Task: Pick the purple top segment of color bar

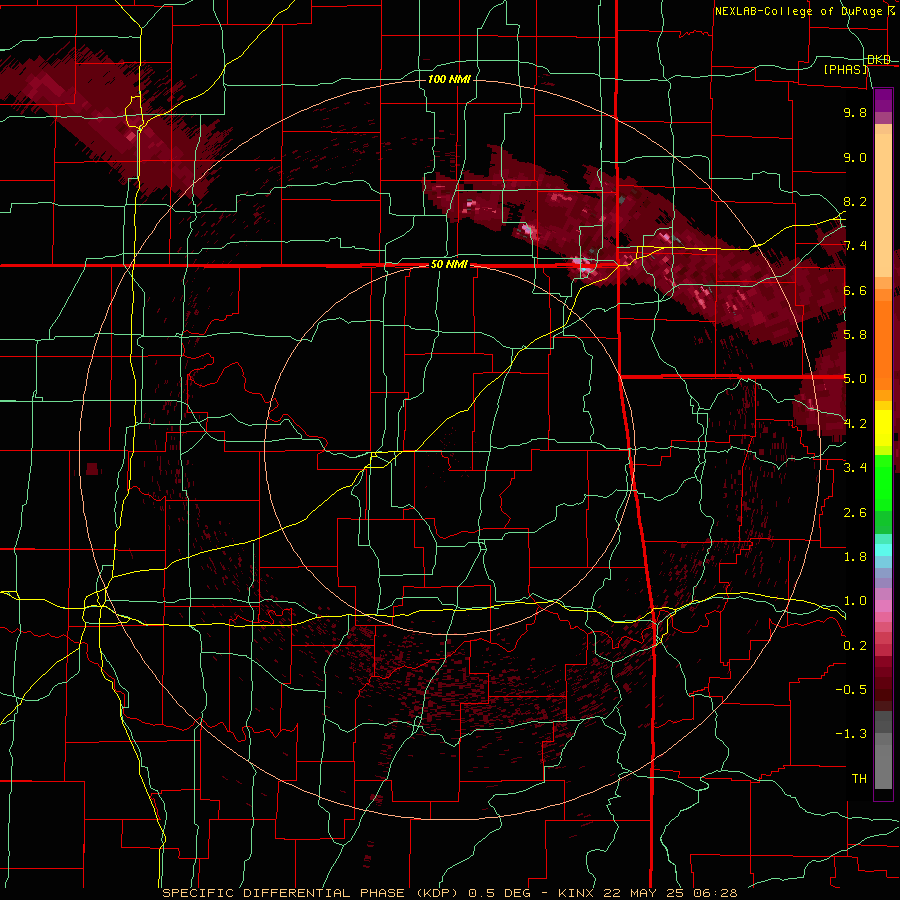Action: [x=883, y=100]
